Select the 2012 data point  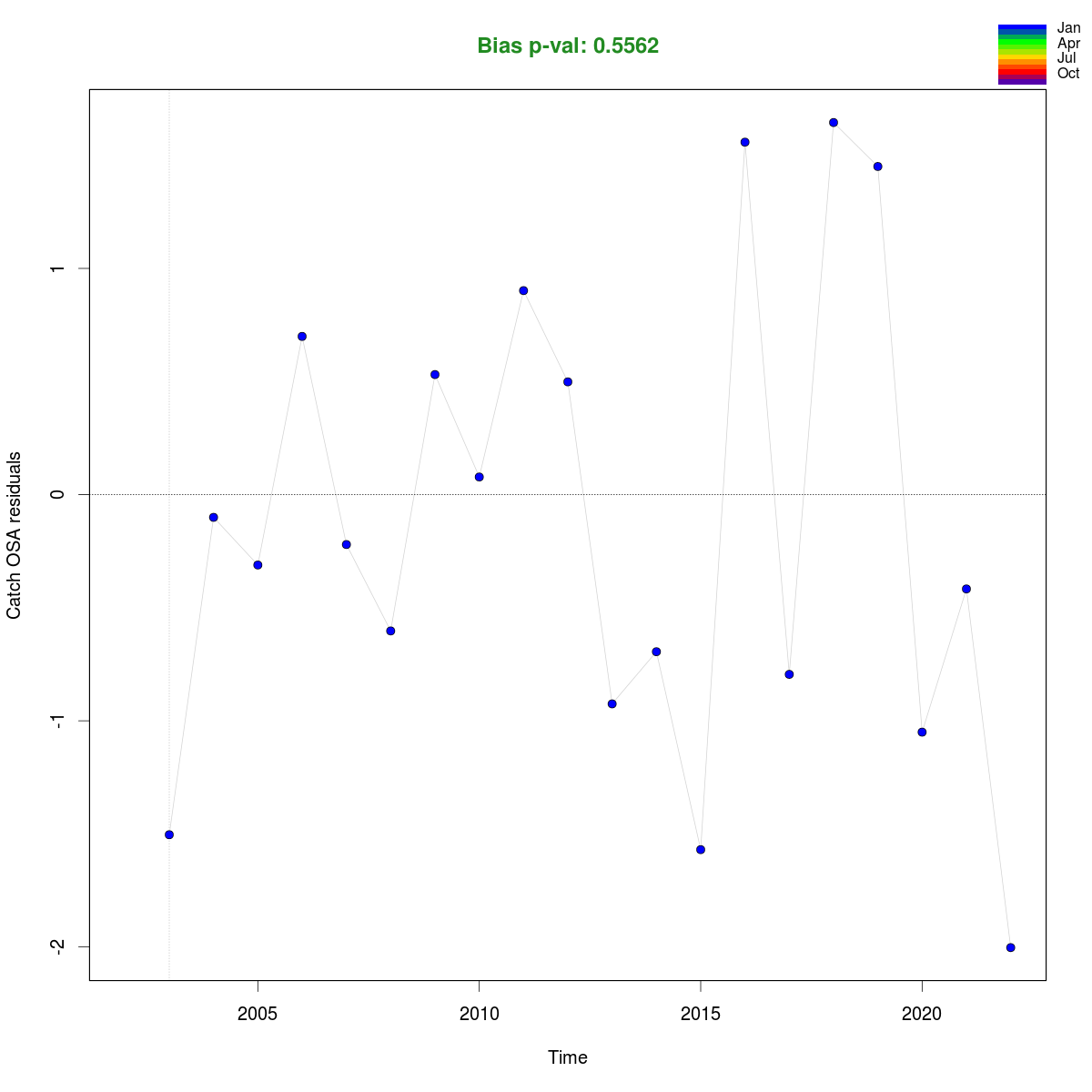(x=568, y=381)
